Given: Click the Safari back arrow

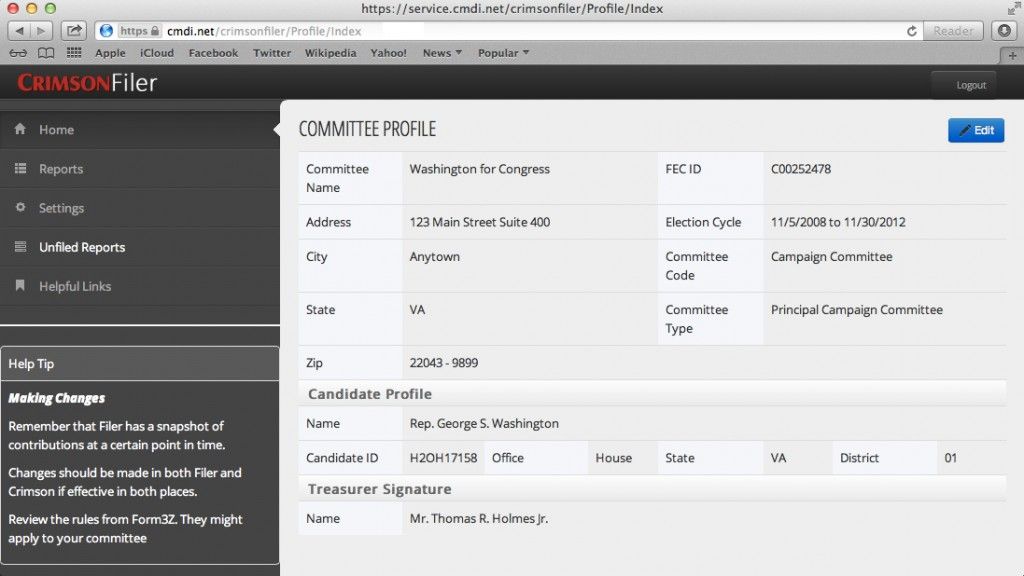Looking at the screenshot, I should [19, 31].
